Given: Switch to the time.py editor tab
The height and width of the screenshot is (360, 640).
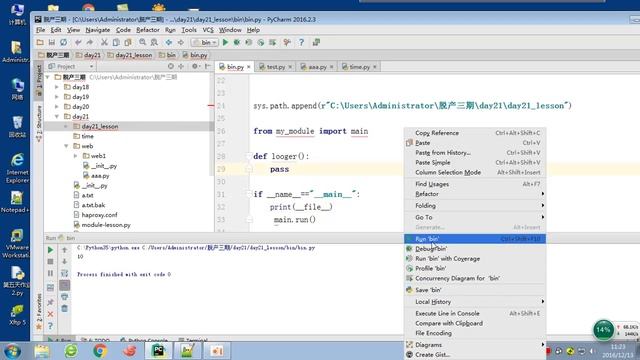Looking at the screenshot, I should (x=358, y=67).
